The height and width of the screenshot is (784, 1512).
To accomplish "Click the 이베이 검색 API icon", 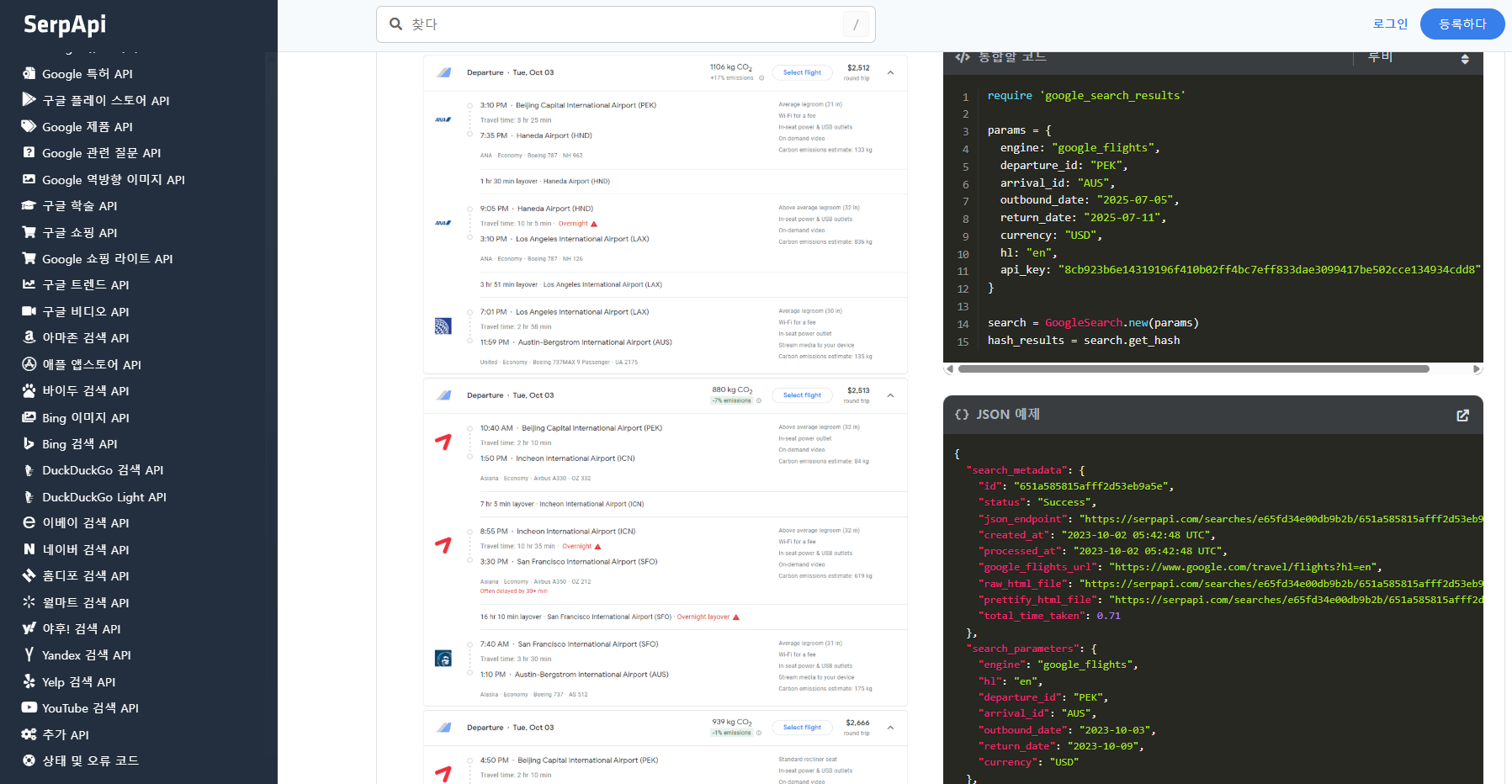I will point(29,522).
